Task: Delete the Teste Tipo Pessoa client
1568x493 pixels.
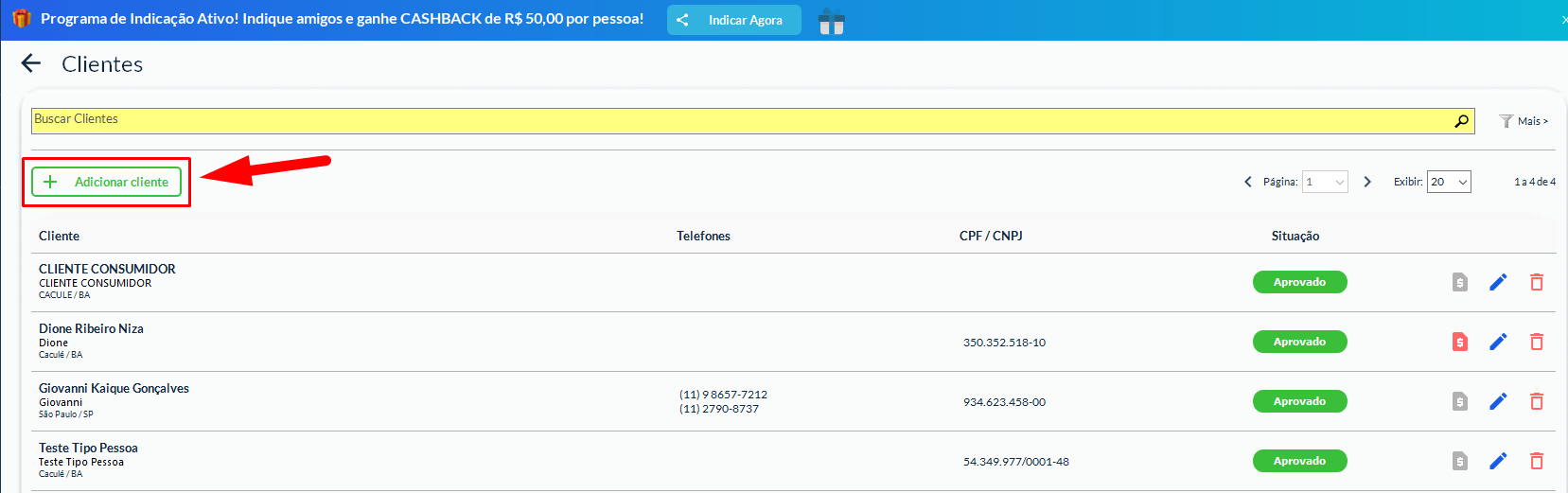Action: pyautogui.click(x=1537, y=461)
